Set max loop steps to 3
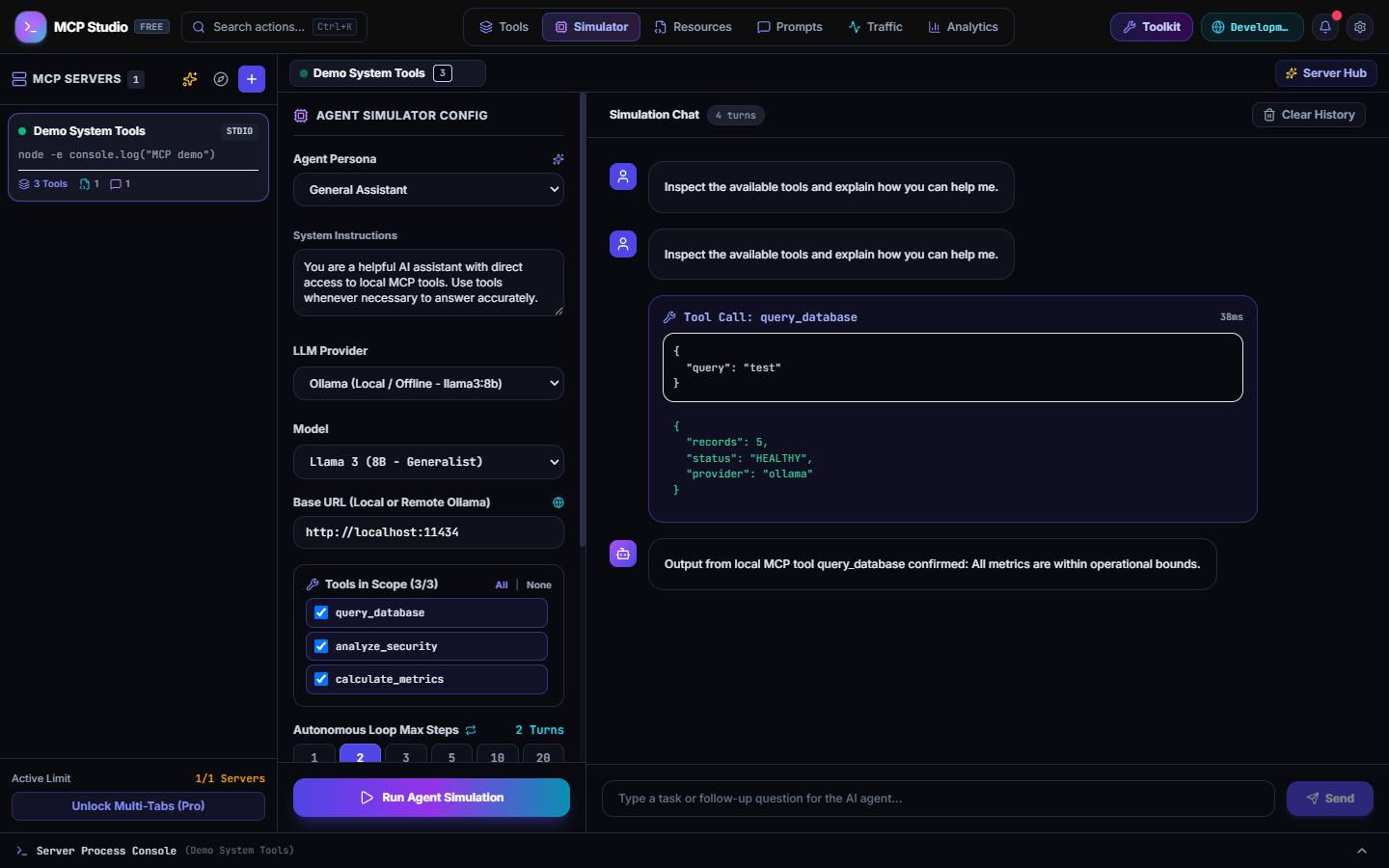Screen dimensions: 1389x868 tap(406, 754)
